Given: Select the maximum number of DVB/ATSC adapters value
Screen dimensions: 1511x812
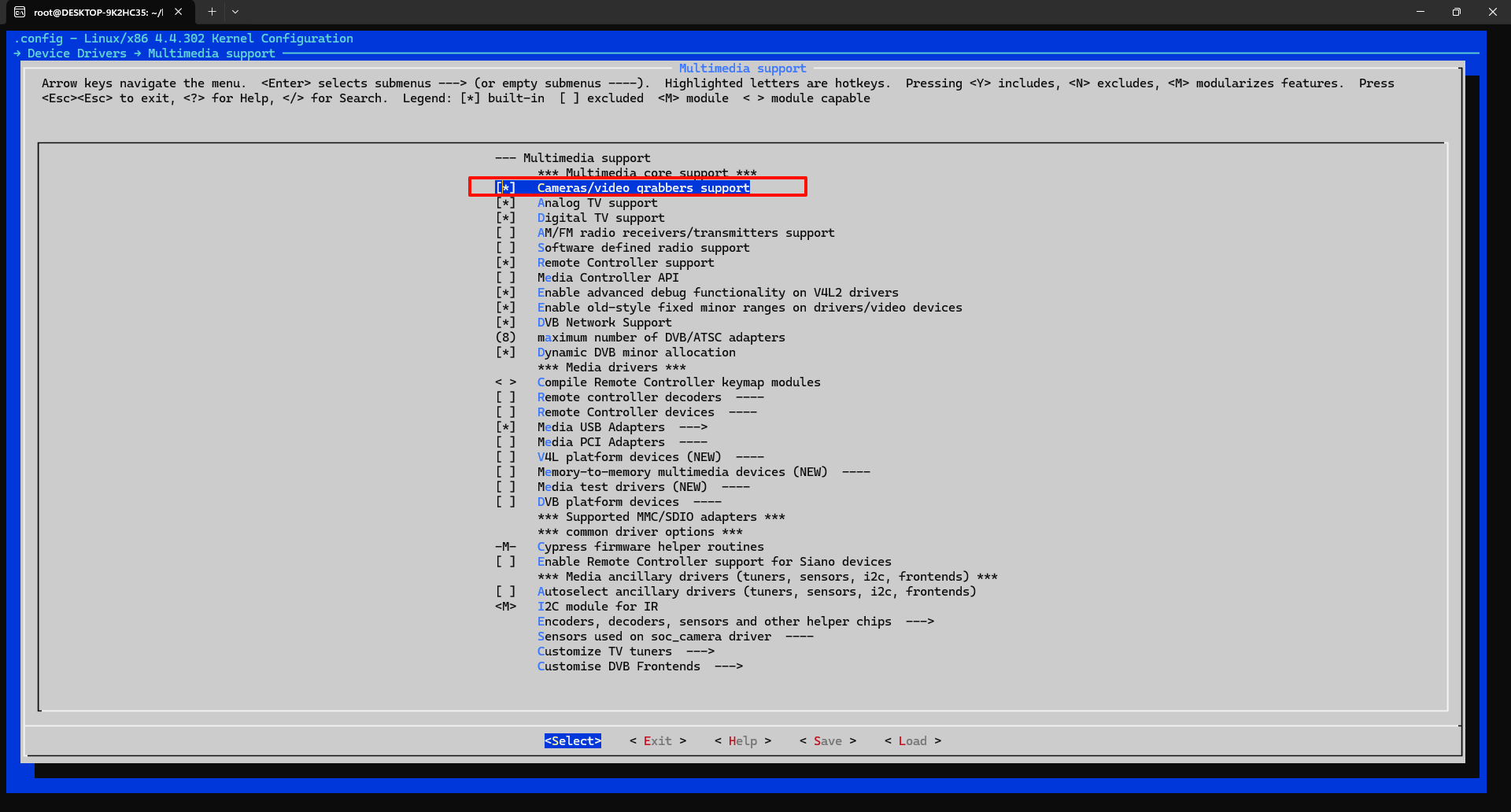Looking at the screenshot, I should (505, 338).
